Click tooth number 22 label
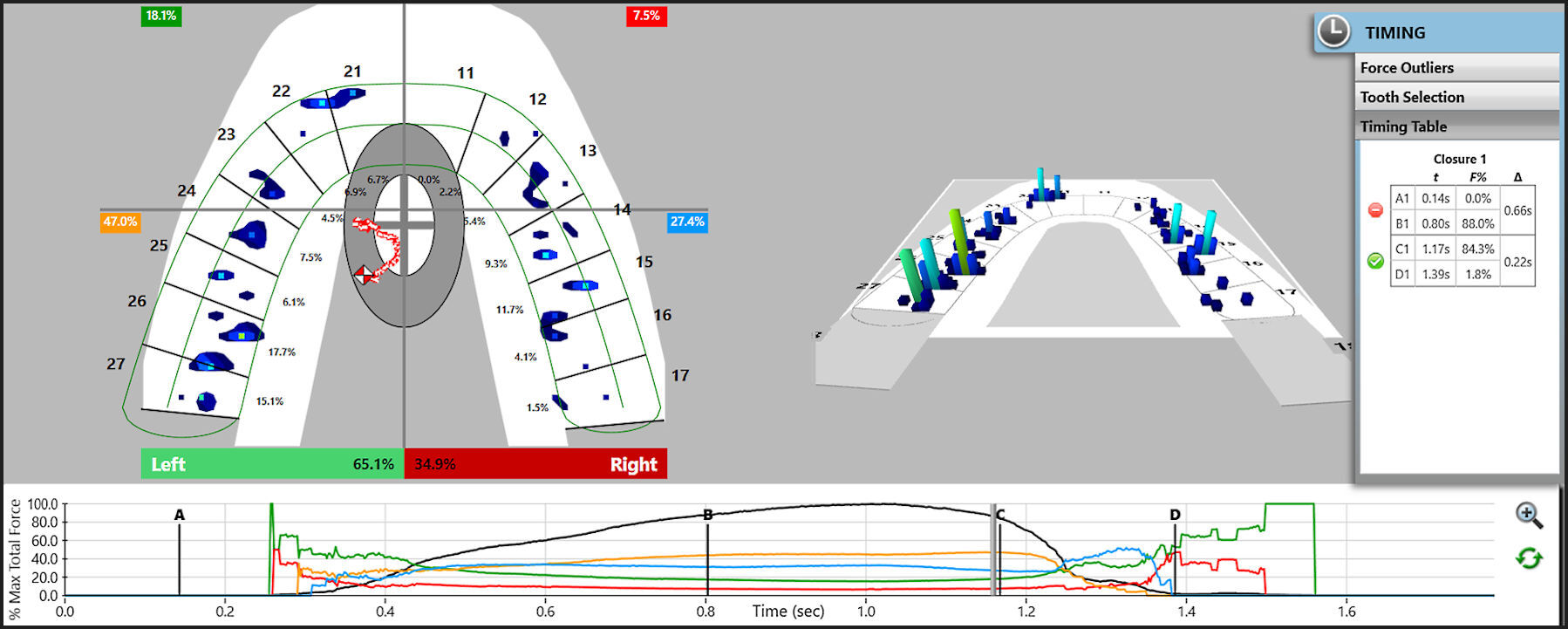The height and width of the screenshot is (629, 1568). 281,91
